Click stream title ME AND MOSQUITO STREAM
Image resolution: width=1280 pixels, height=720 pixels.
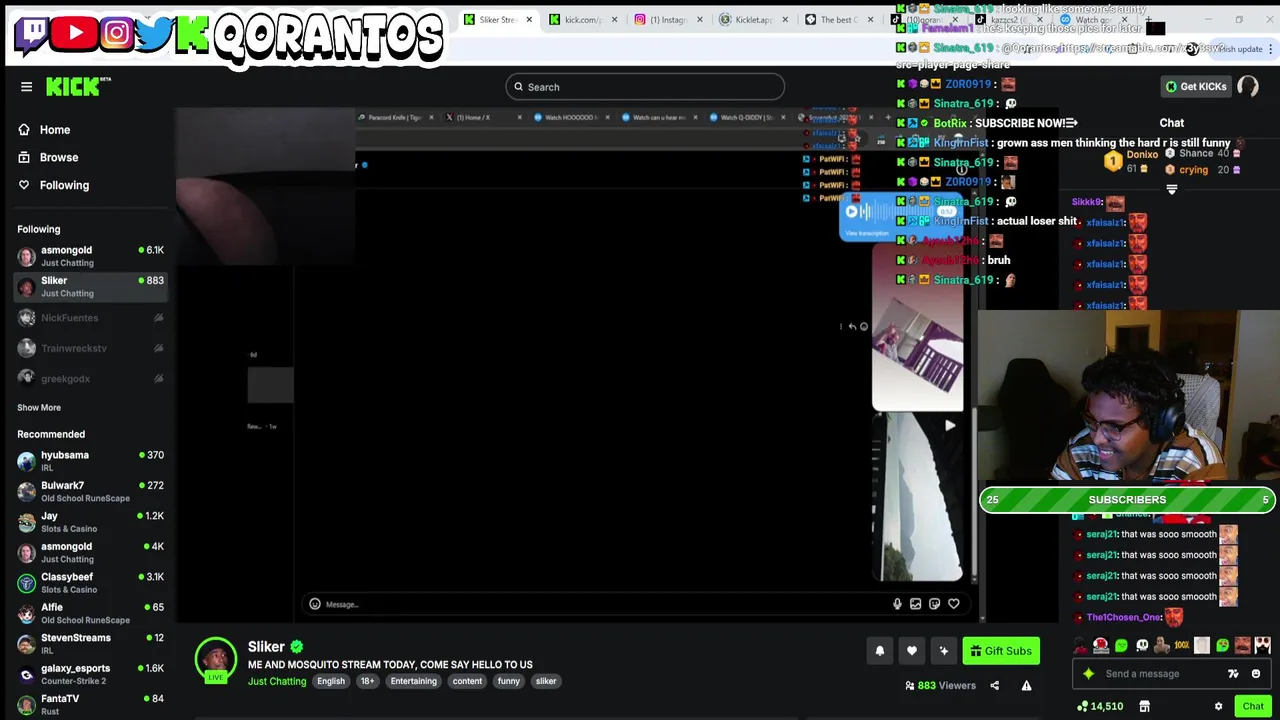[x=390, y=665]
